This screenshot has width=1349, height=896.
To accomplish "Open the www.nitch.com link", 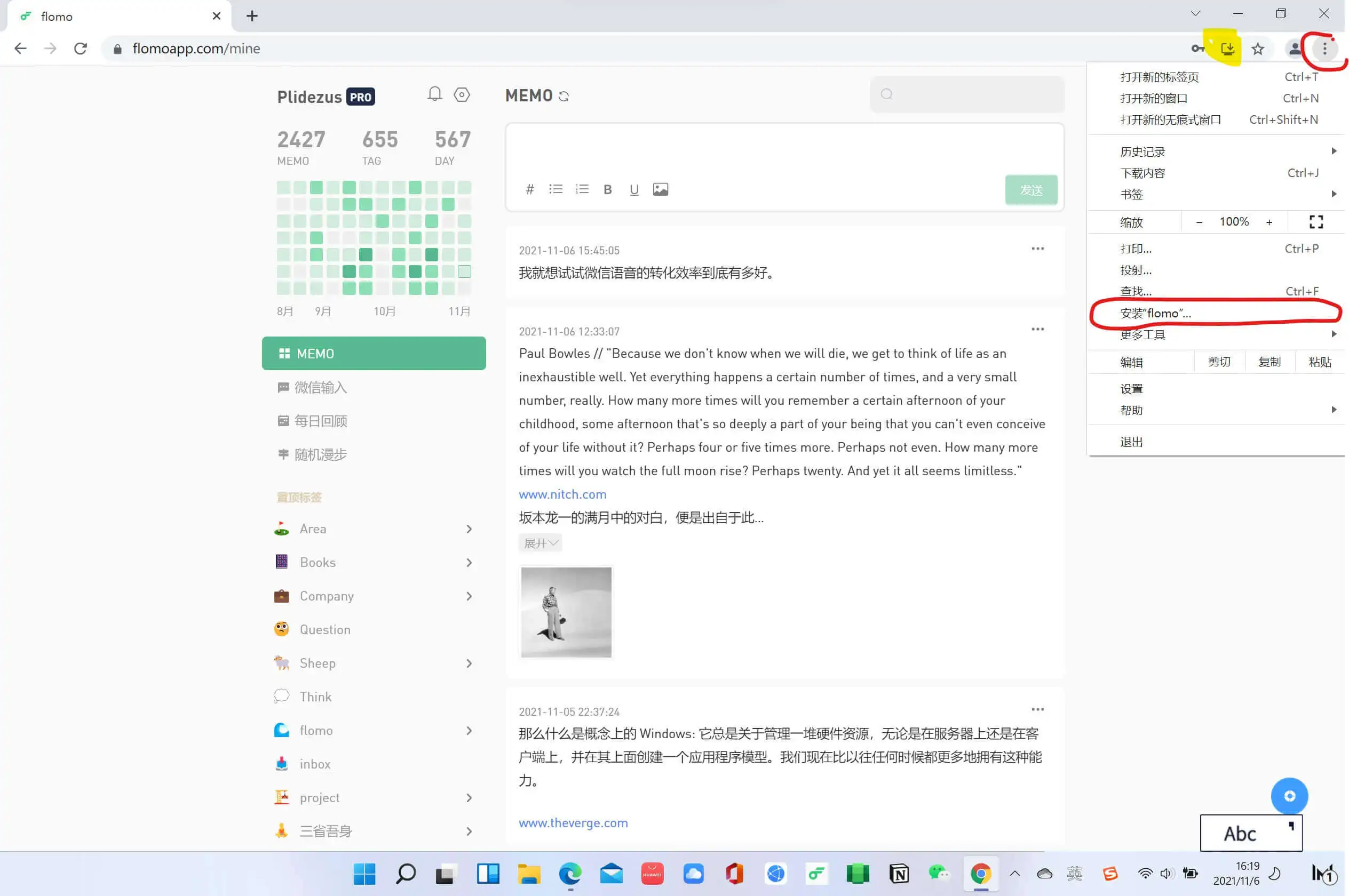I will tap(562, 494).
